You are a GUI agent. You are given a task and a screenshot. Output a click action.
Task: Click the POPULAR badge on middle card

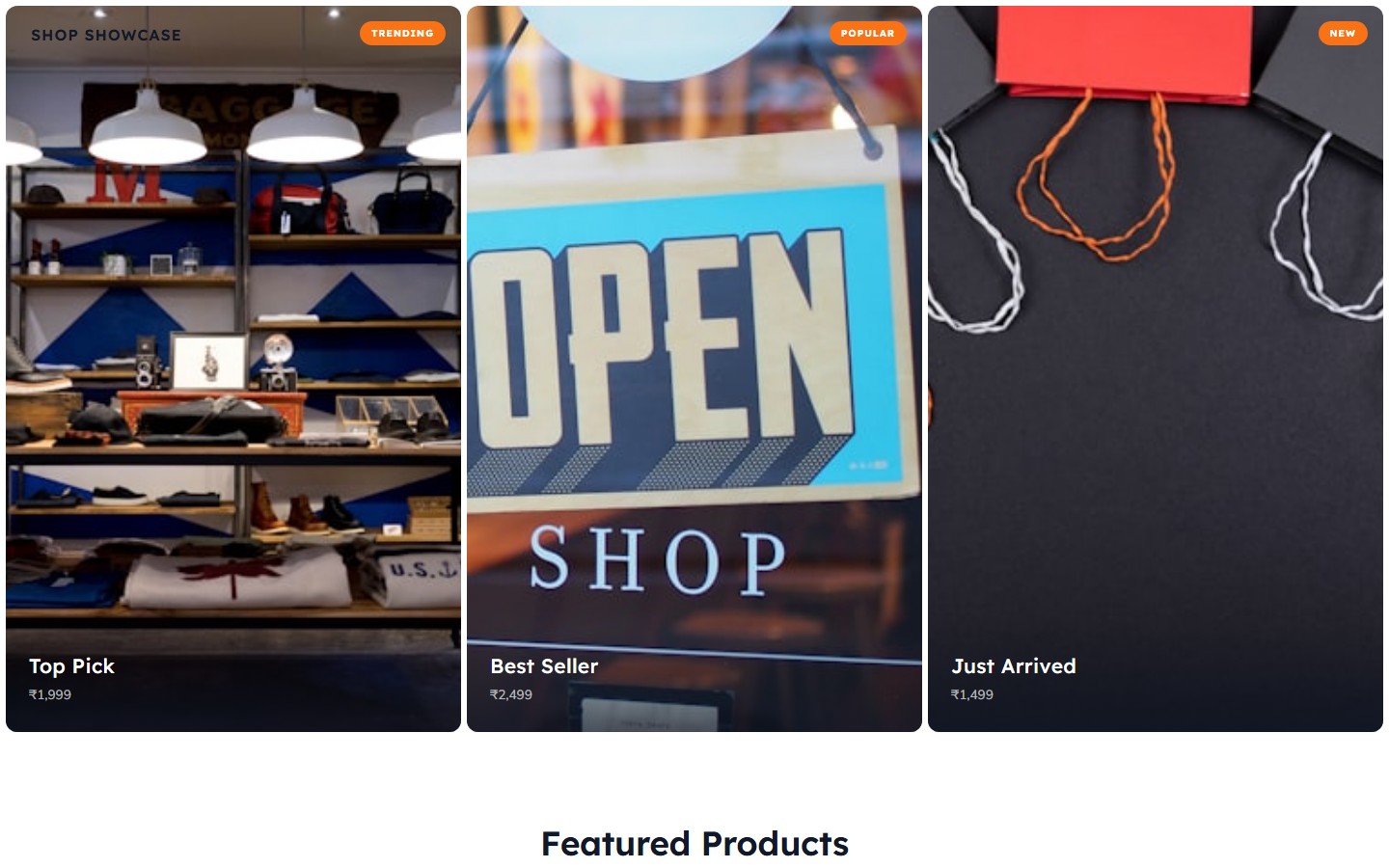click(x=867, y=33)
